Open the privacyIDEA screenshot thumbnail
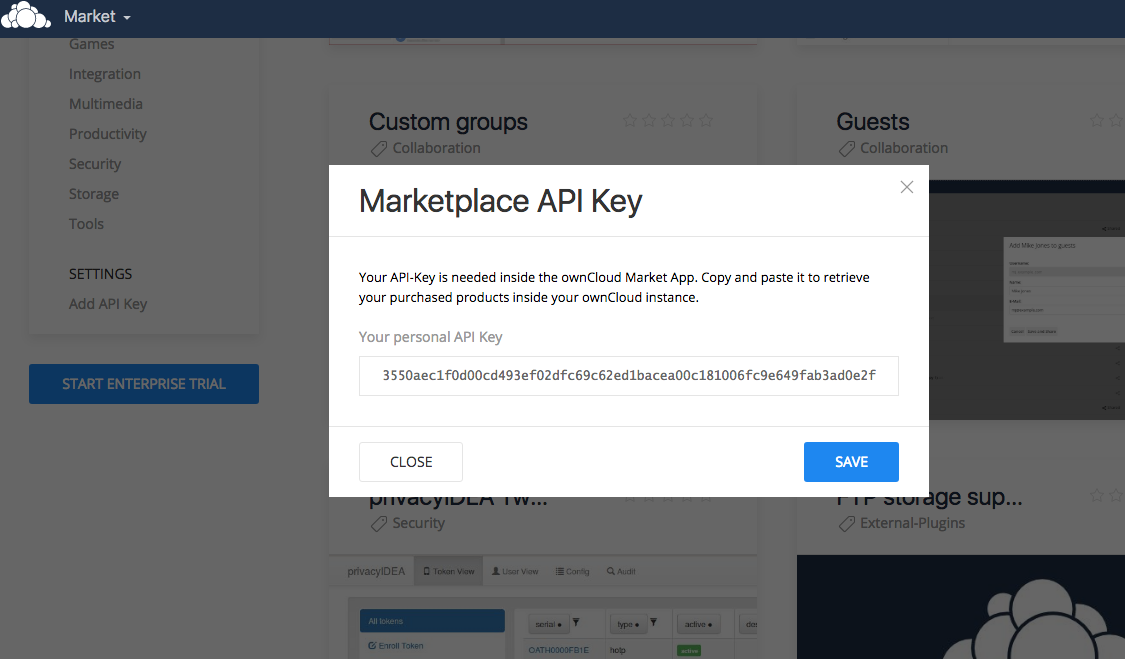 point(543,607)
